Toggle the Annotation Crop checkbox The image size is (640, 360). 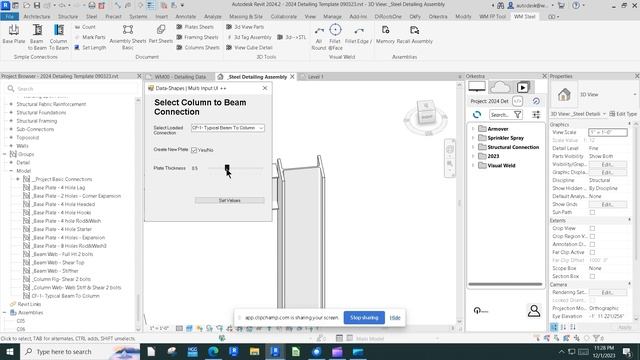pos(592,244)
